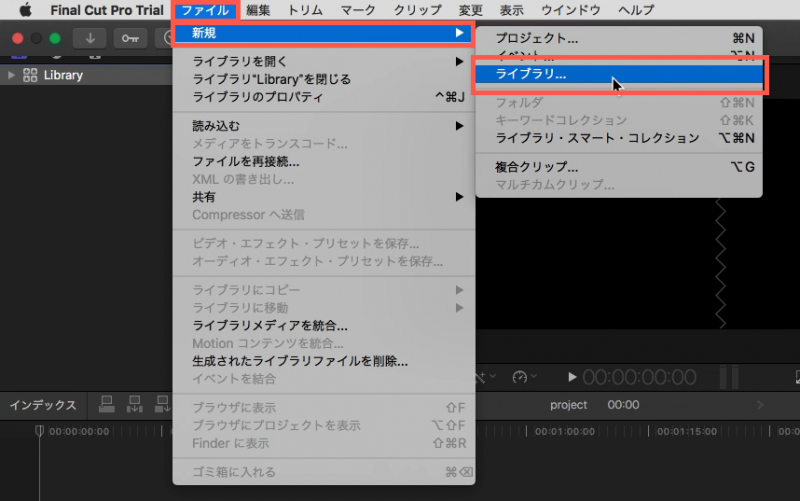Select the Library item in sidebar
The height and width of the screenshot is (501, 800).
click(63, 75)
